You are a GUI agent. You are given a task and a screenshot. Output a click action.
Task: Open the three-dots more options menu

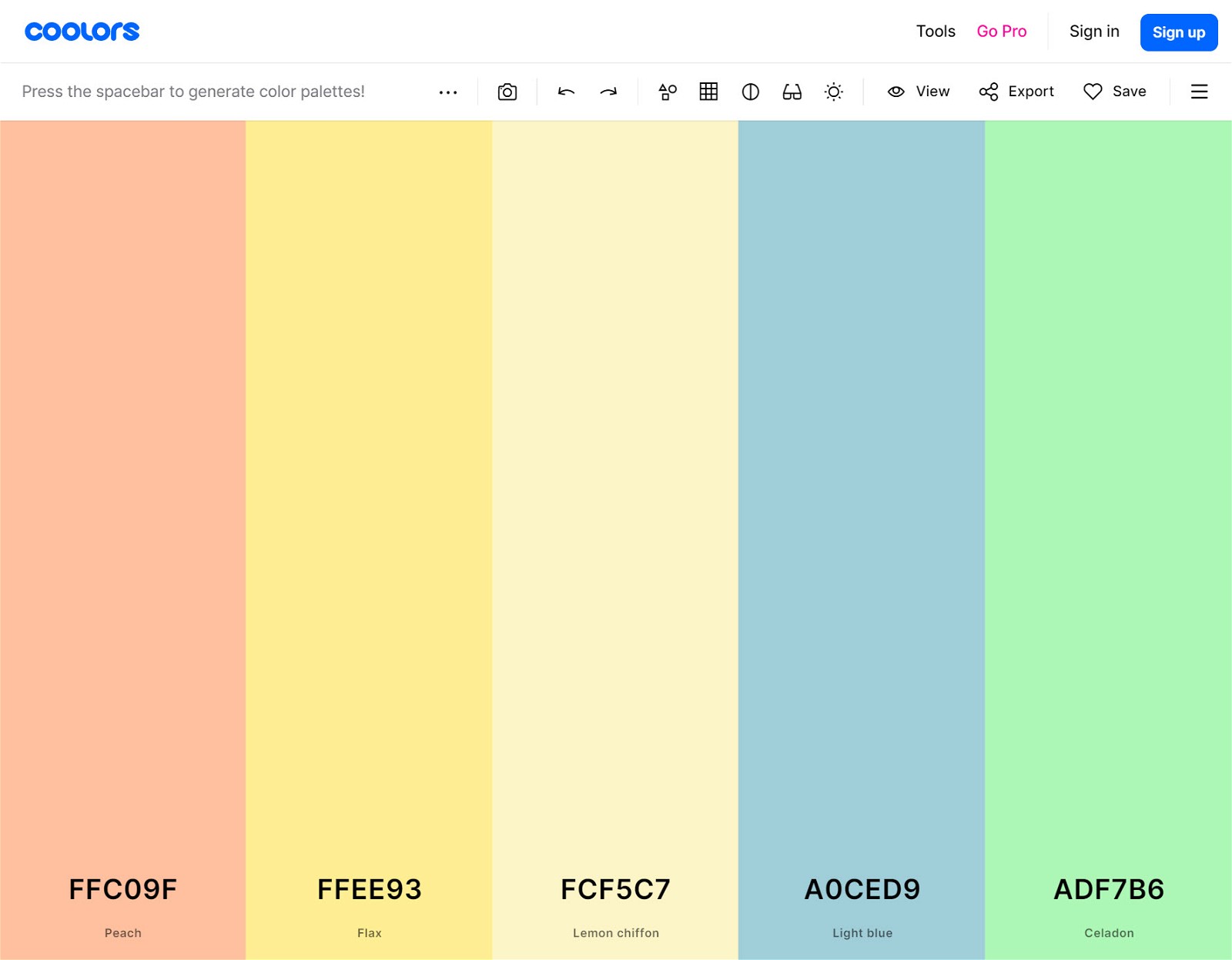click(x=448, y=92)
